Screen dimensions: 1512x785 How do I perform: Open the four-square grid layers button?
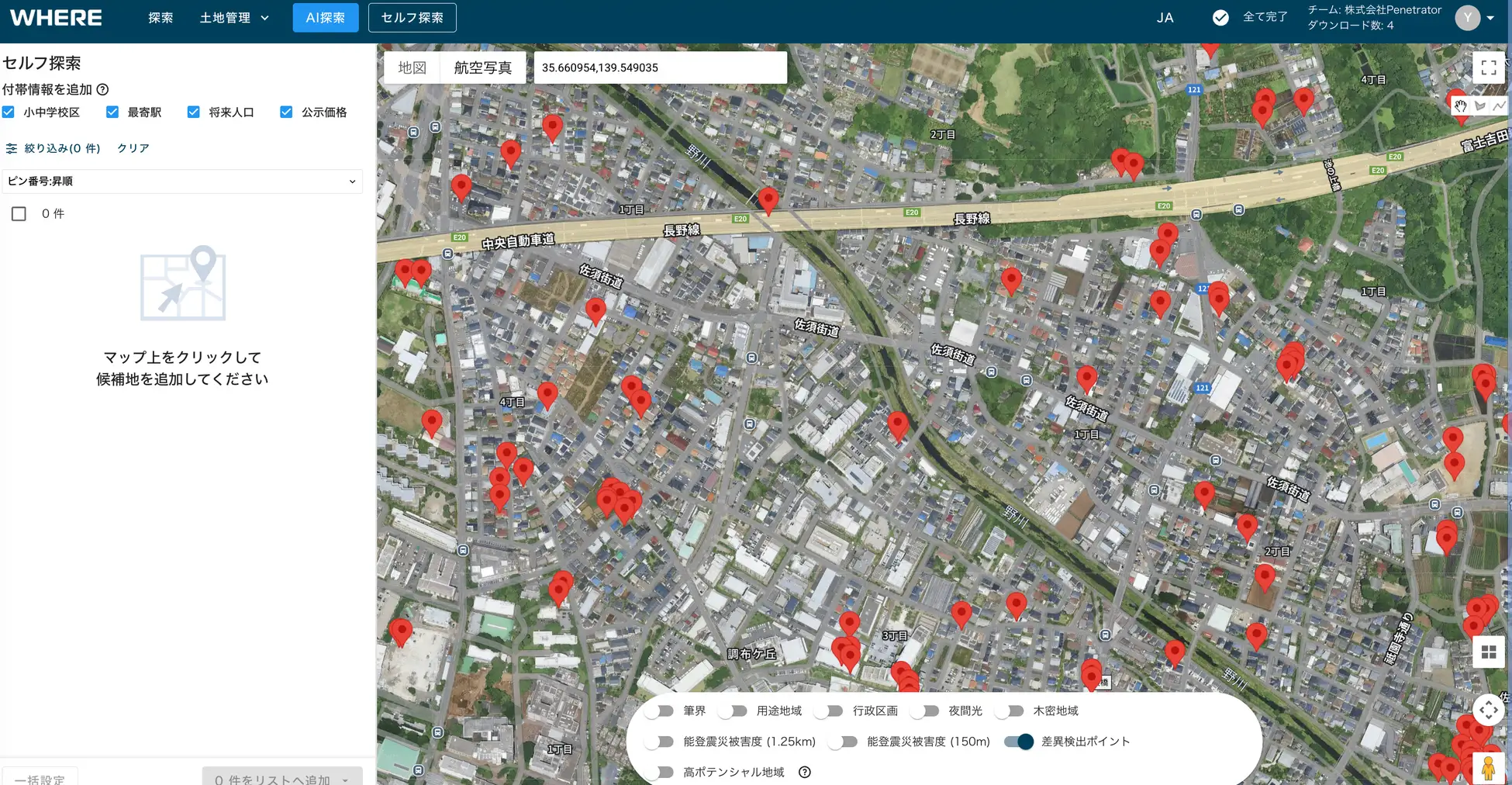(x=1488, y=652)
